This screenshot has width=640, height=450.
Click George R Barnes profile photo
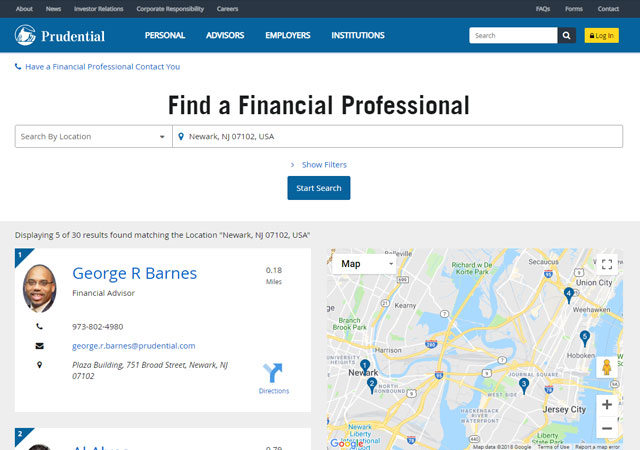[40, 288]
